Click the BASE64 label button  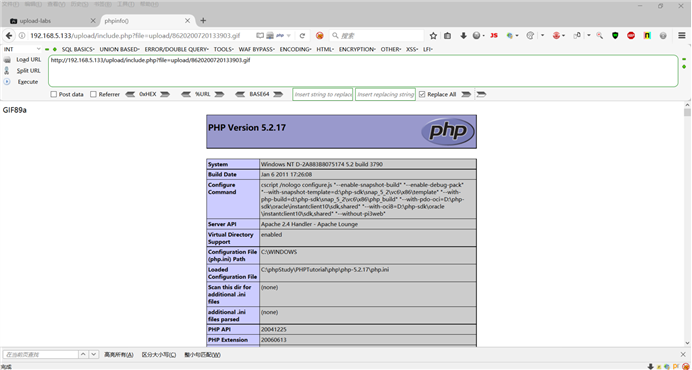point(259,94)
